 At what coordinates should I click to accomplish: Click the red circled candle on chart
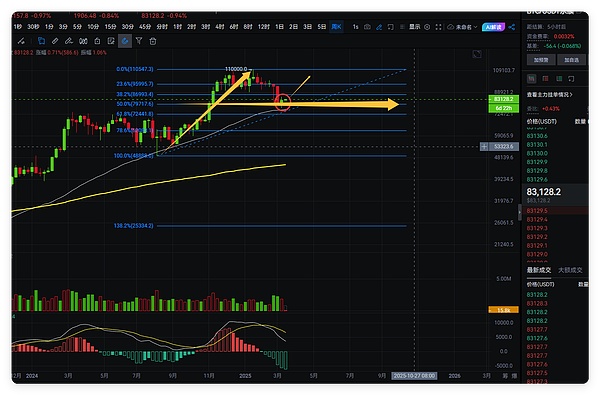click(x=283, y=102)
